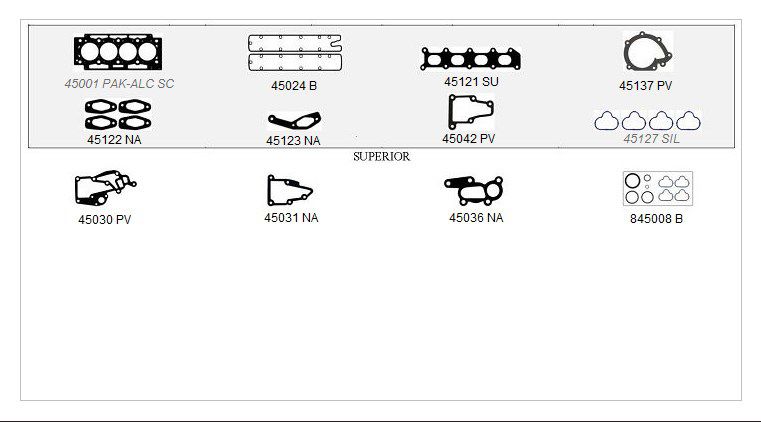The height and width of the screenshot is (422, 761).
Task: Select the 45123 NA gasket drawing
Action: pos(294,121)
